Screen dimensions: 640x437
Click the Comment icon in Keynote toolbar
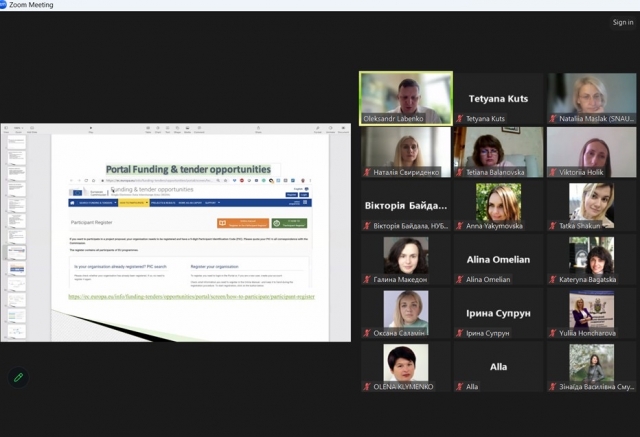(x=199, y=129)
